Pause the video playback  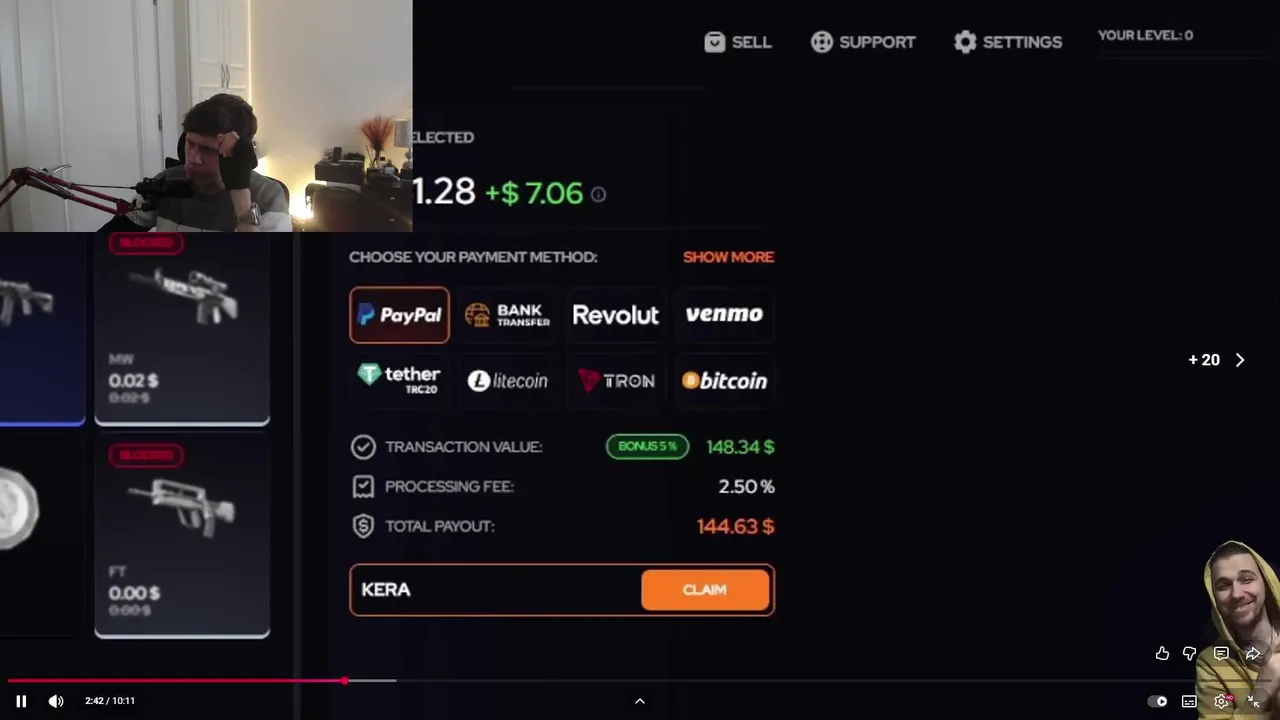pos(21,701)
